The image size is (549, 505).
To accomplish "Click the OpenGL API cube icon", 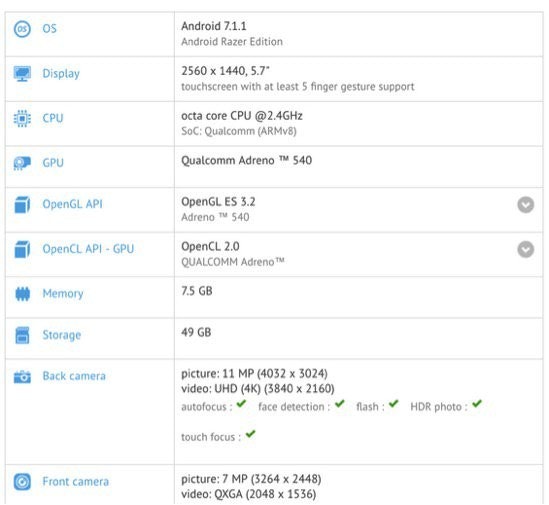I will click(x=22, y=205).
